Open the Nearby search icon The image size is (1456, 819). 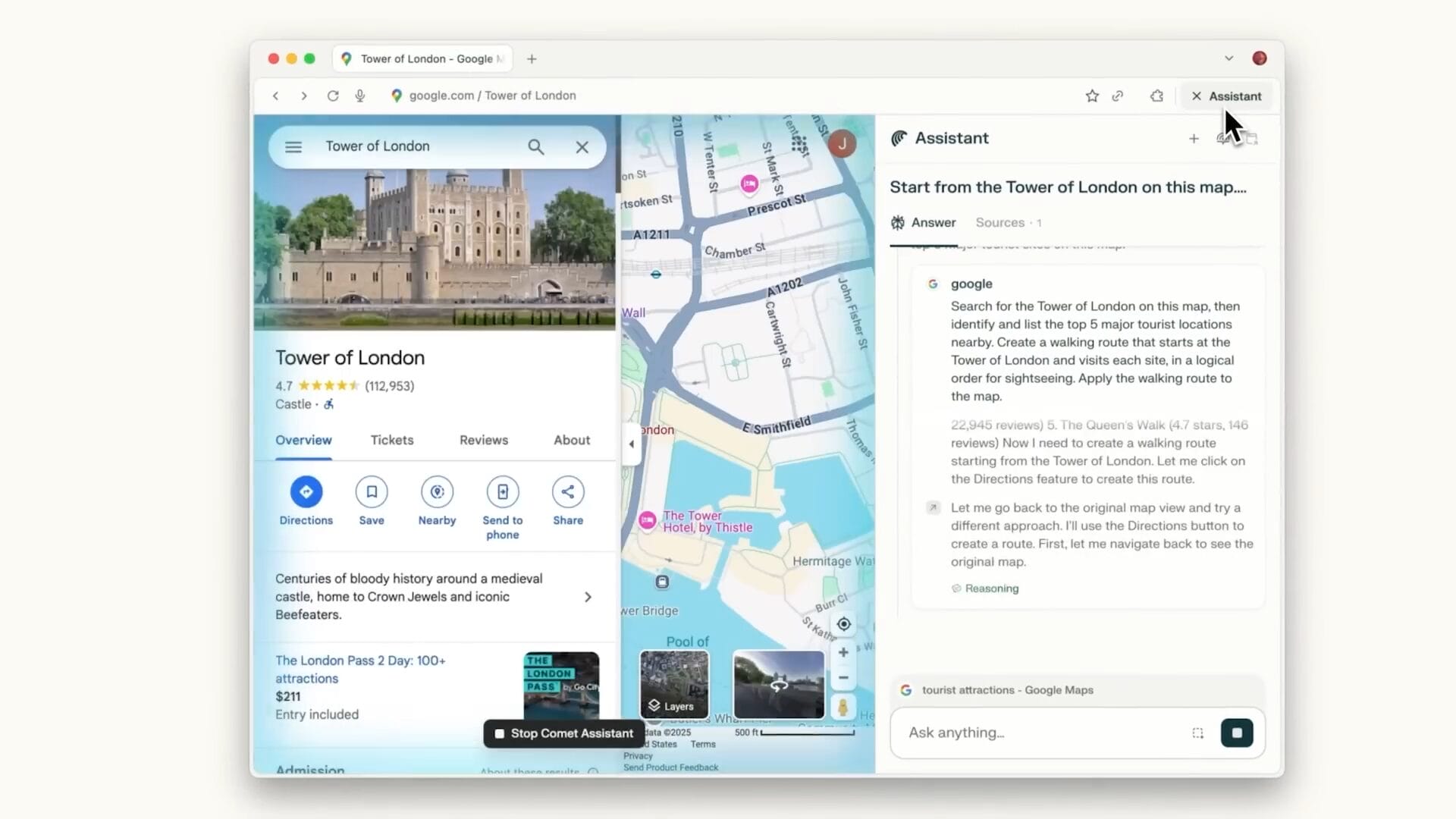point(437,492)
